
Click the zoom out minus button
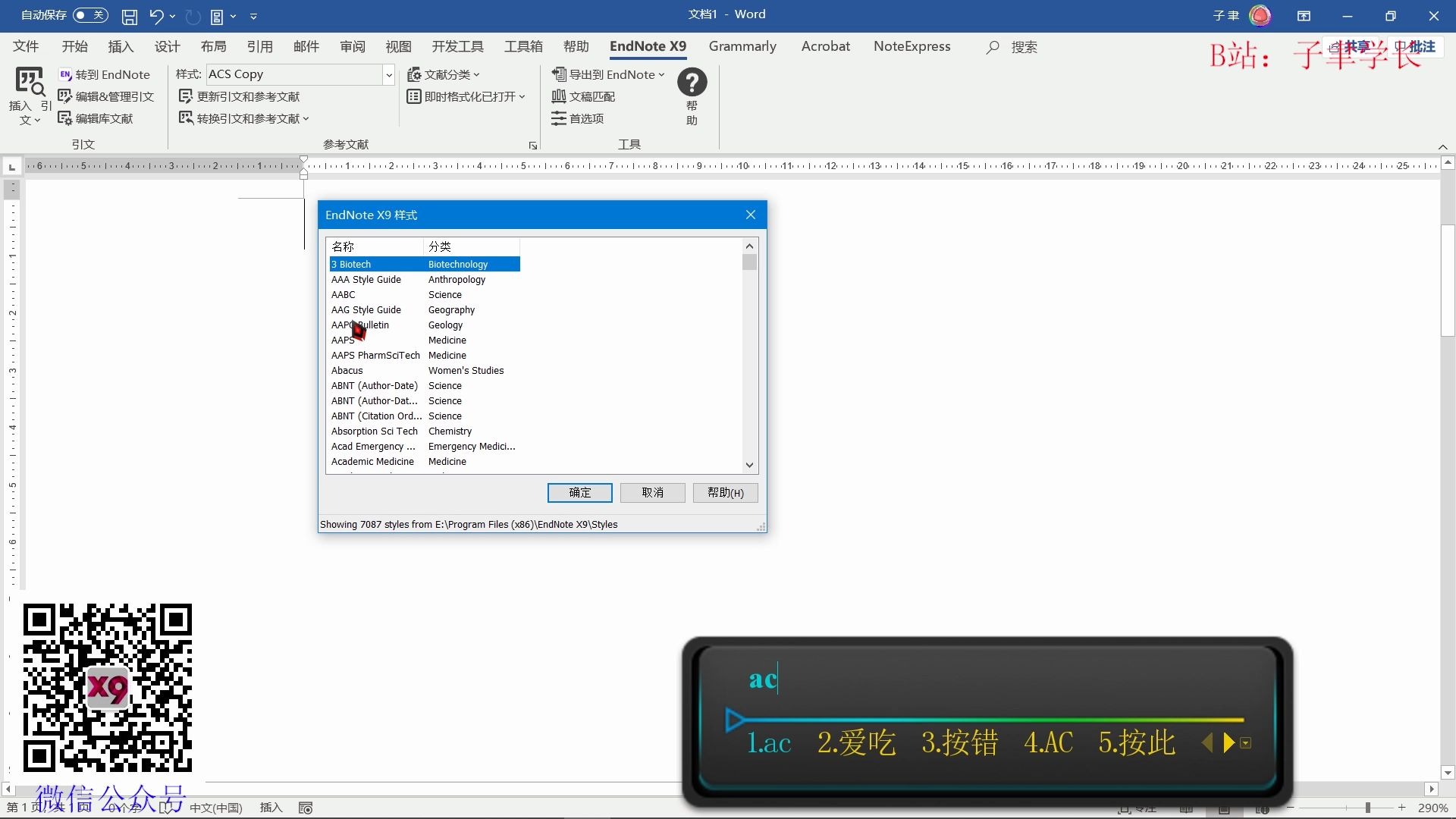tap(1290, 808)
